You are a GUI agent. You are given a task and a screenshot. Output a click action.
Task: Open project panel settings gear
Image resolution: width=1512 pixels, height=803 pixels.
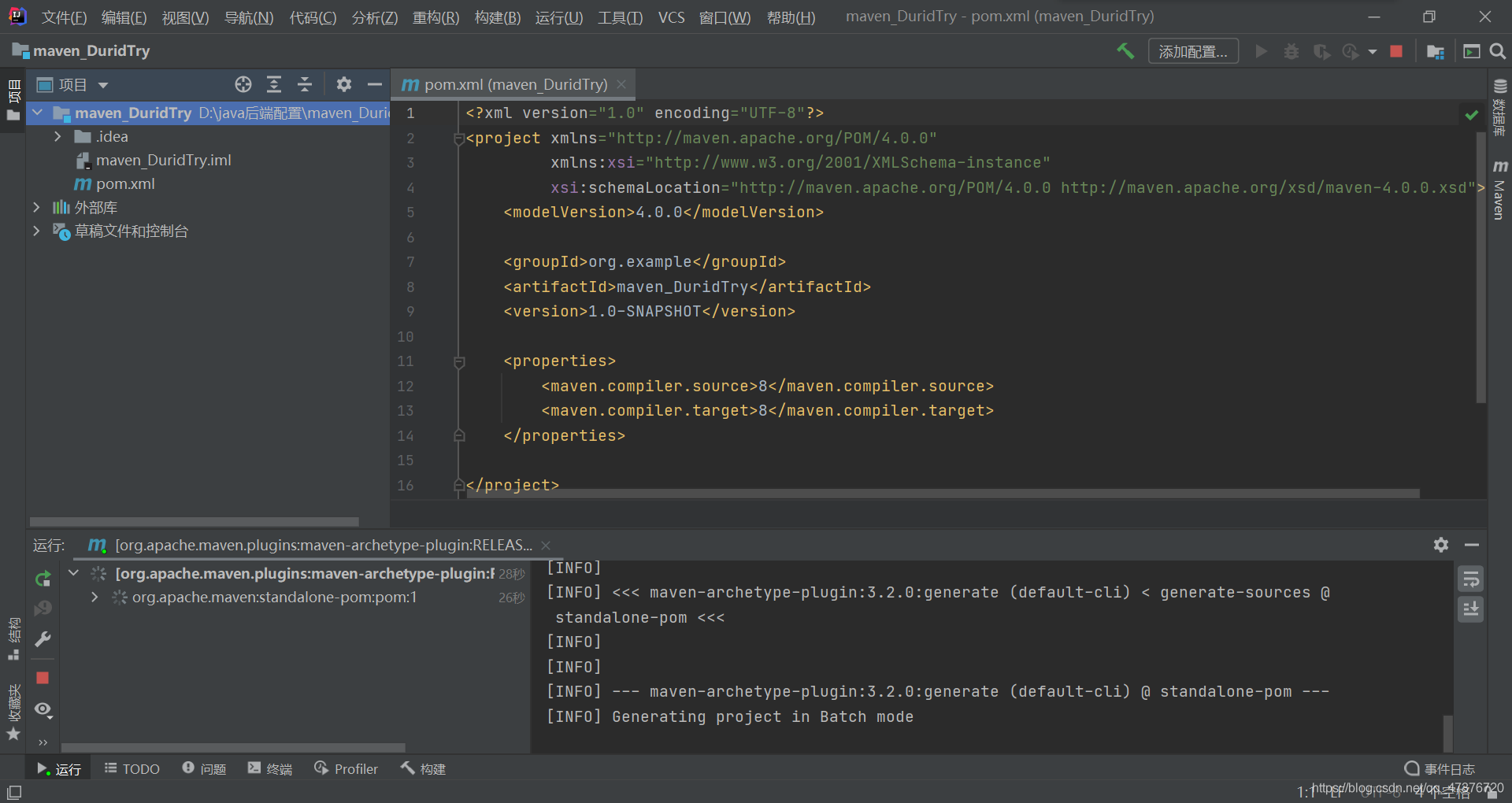pos(343,84)
